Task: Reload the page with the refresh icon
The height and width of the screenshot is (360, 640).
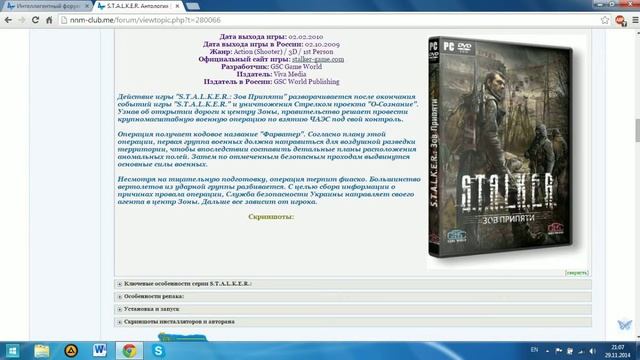Action: [x=36, y=20]
